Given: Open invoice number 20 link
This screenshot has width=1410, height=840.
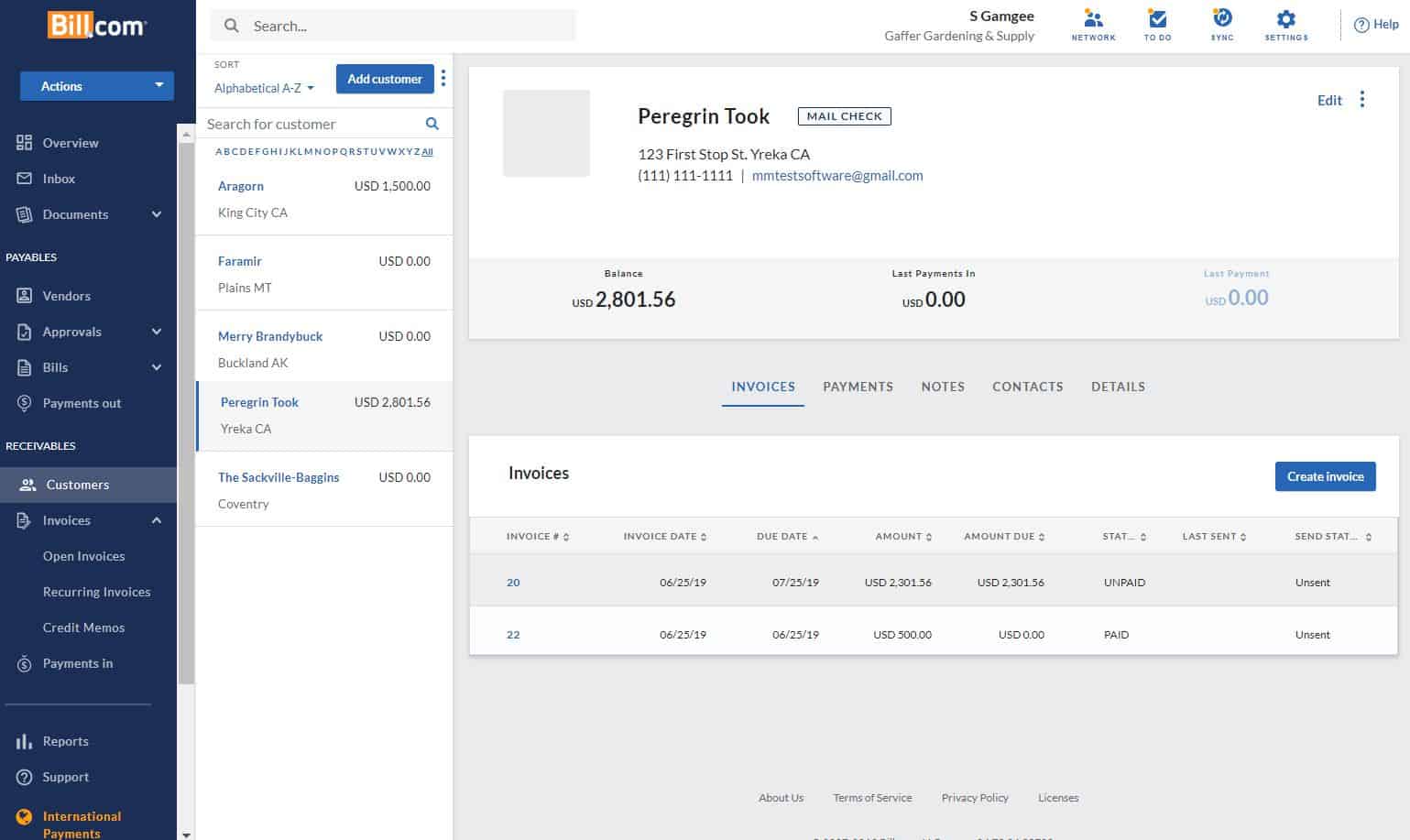Looking at the screenshot, I should 513,583.
